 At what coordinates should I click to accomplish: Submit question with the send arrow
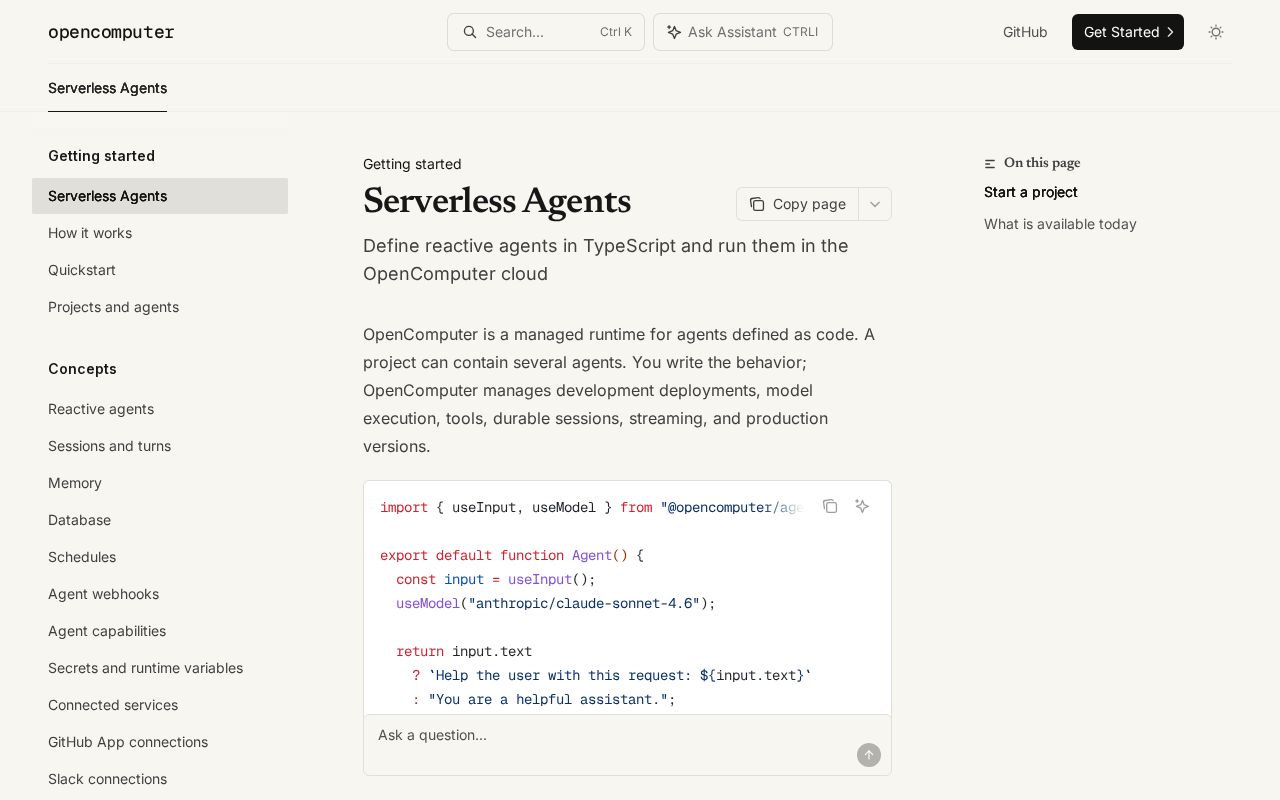tap(869, 755)
